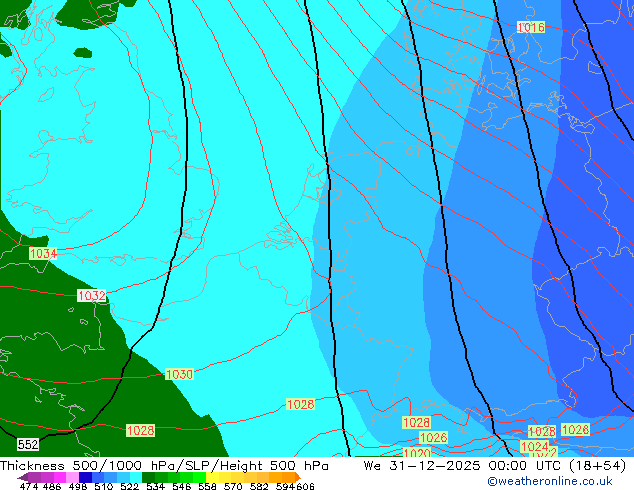This screenshot has width=634, height=490.
Task: Click the legend value 606
Action: pyautogui.click(x=305, y=486)
